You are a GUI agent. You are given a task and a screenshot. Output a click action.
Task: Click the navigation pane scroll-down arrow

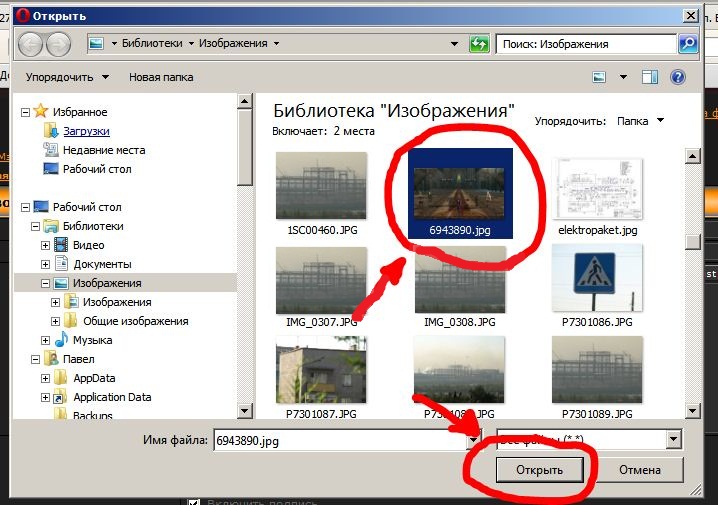click(x=245, y=411)
